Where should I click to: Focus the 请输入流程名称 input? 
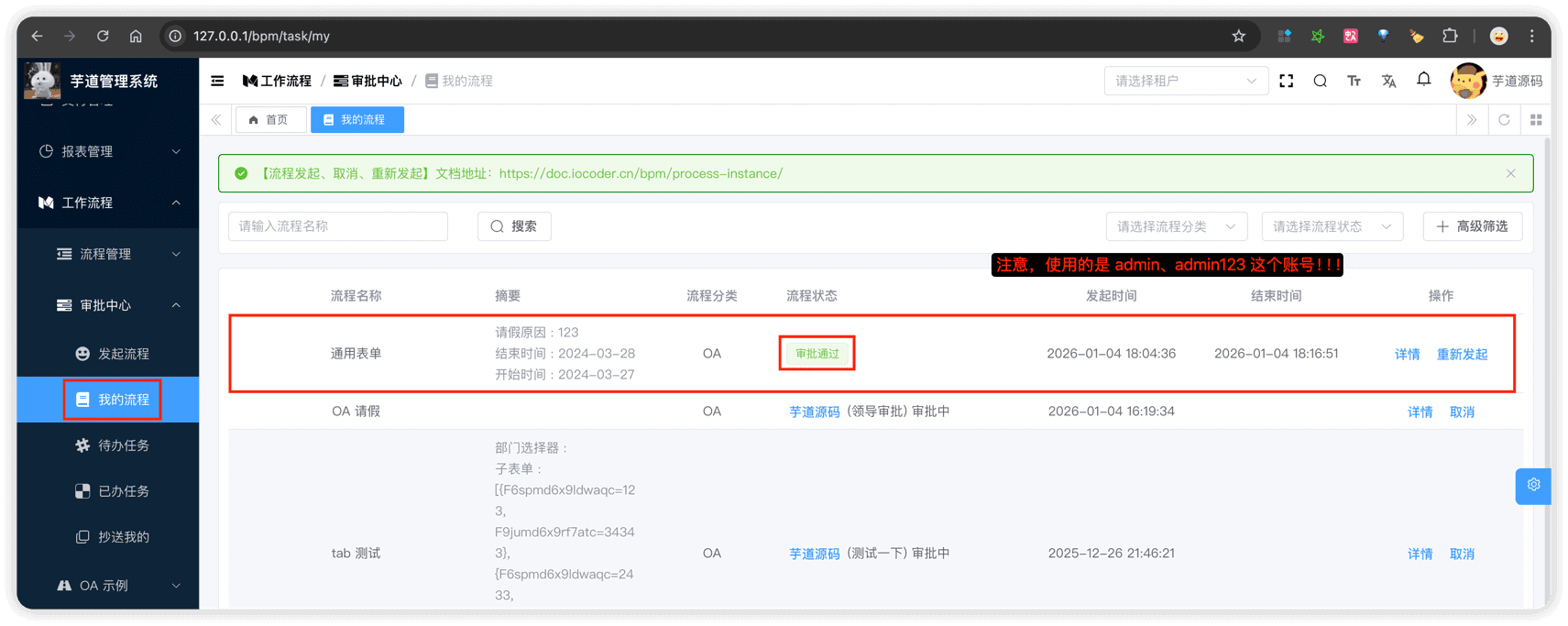click(338, 226)
